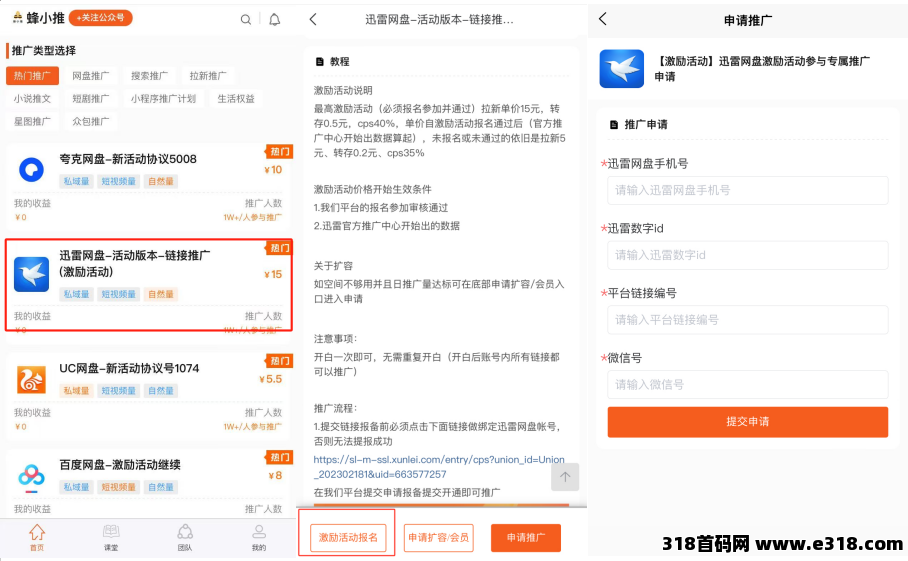Viewport: 908px width, 561px height.
Task: Focus the 迅雷网盘手机号 input field
Action: click(x=747, y=190)
